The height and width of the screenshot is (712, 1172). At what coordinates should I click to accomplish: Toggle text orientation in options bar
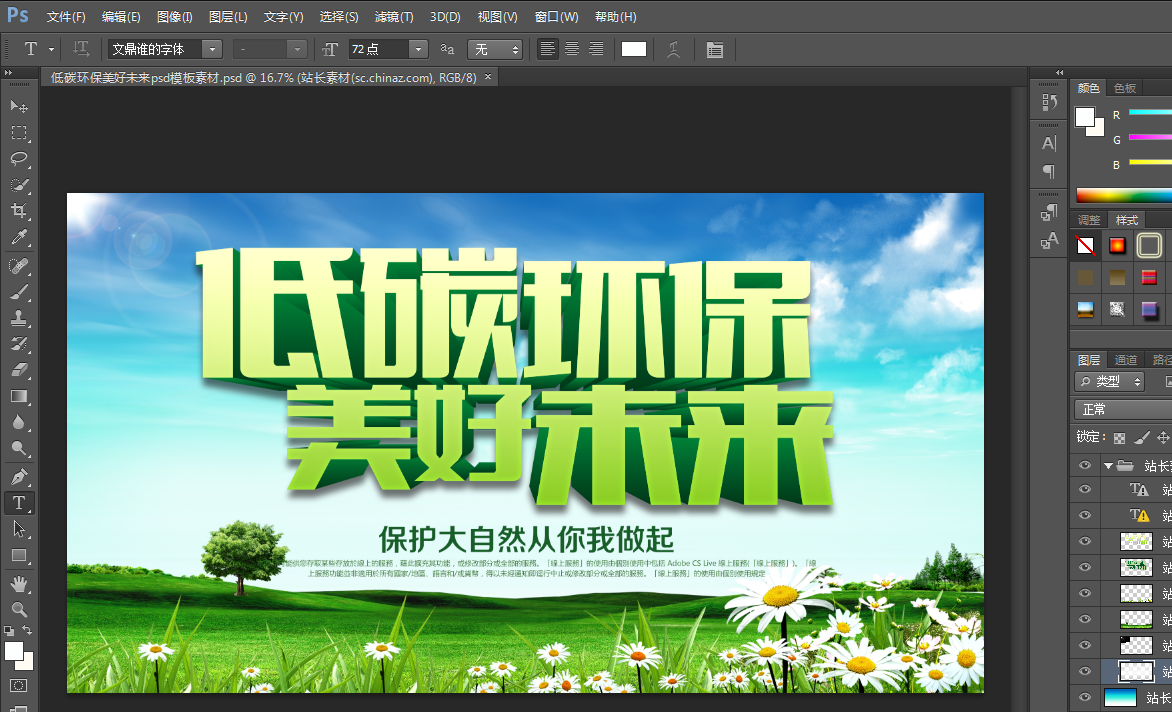click(81, 49)
